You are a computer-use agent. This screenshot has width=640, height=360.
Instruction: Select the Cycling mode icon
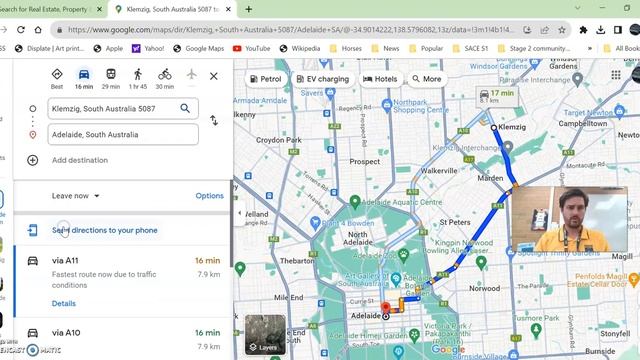click(164, 79)
